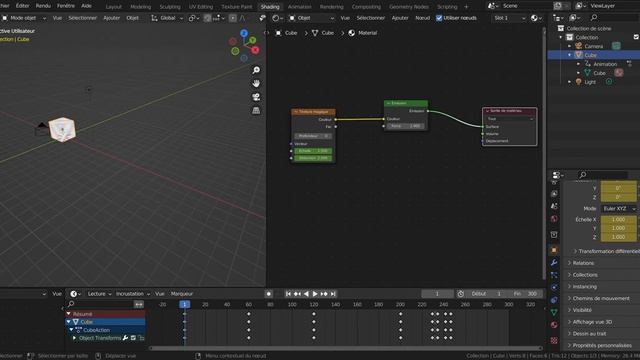Play the animation in reverse

[306, 294]
